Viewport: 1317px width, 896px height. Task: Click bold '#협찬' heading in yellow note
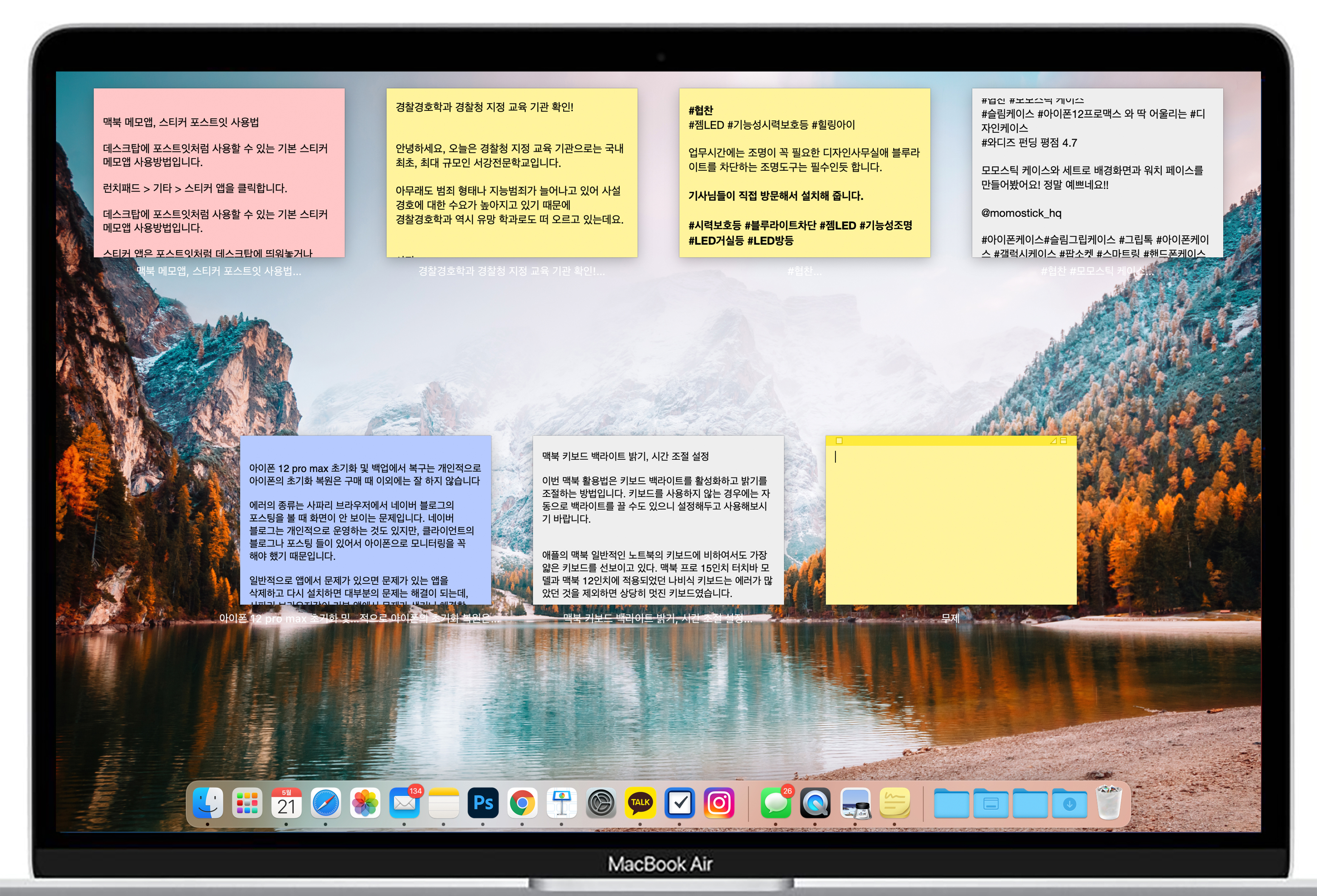(701, 111)
